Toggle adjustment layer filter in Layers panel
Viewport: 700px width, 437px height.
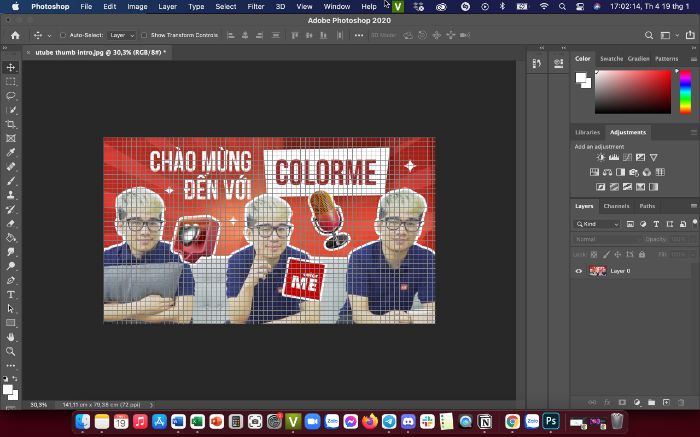(x=643, y=224)
